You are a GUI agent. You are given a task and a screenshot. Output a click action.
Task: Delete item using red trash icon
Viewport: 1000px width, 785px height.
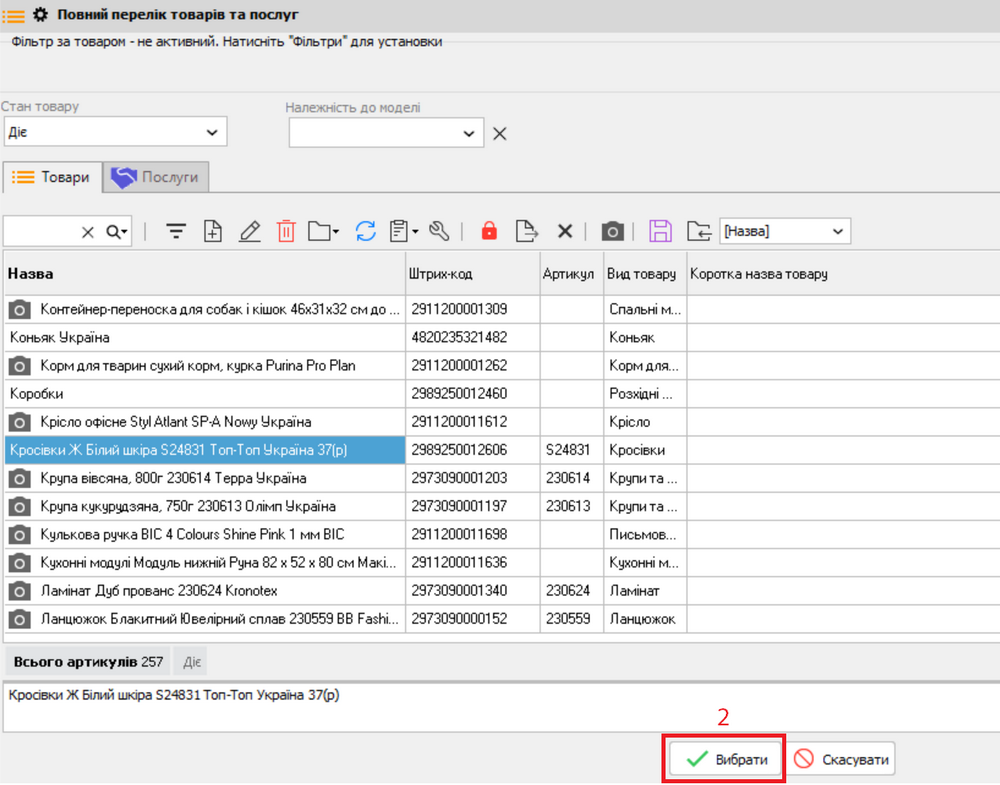point(286,232)
